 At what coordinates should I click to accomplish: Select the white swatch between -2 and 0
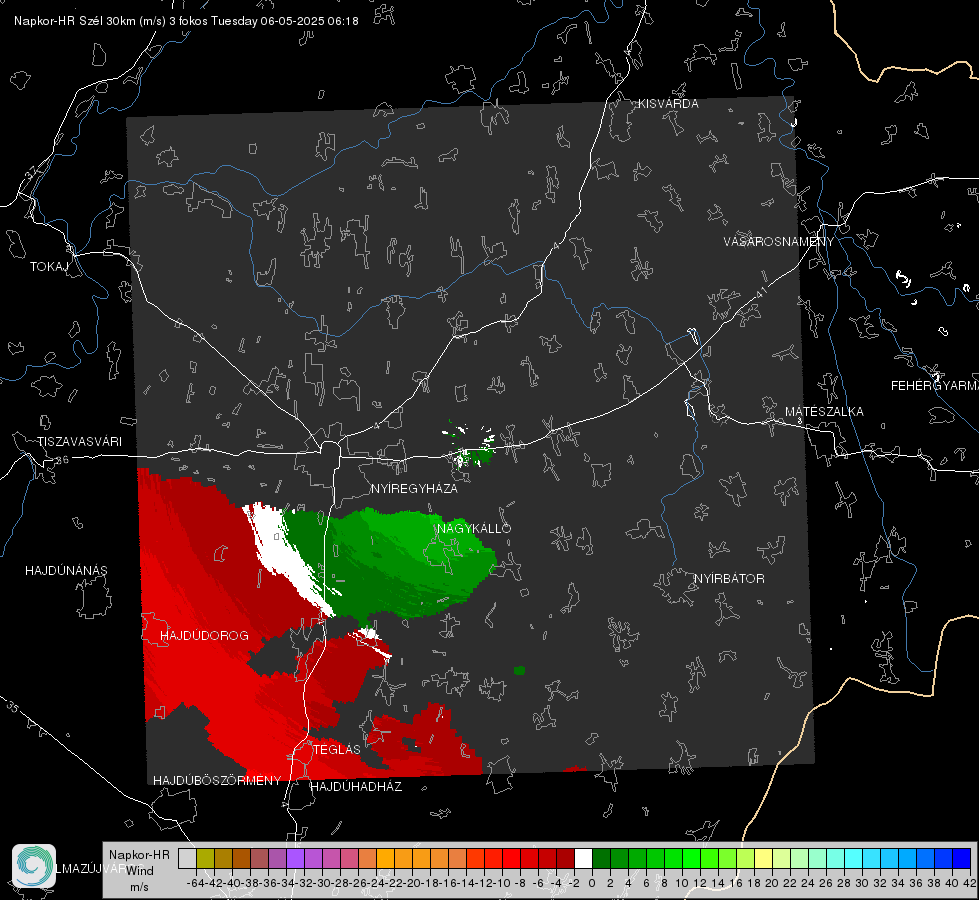click(583, 858)
